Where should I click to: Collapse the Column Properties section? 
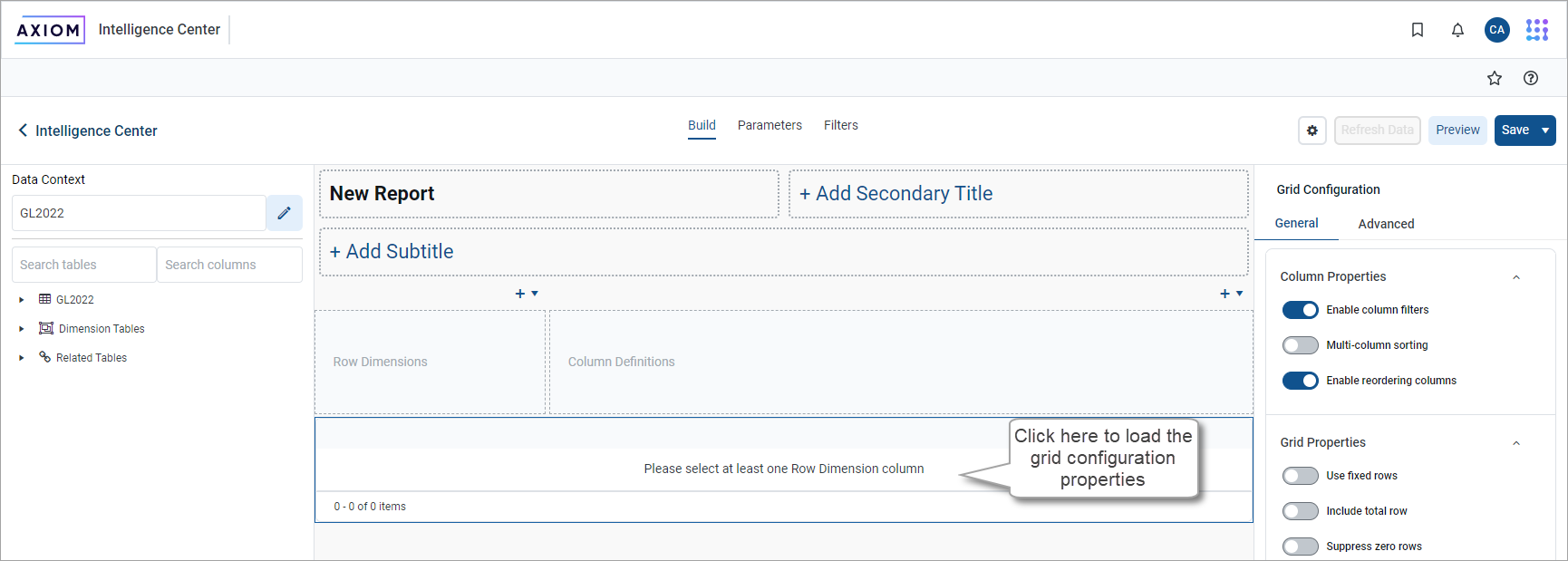[x=1516, y=277]
